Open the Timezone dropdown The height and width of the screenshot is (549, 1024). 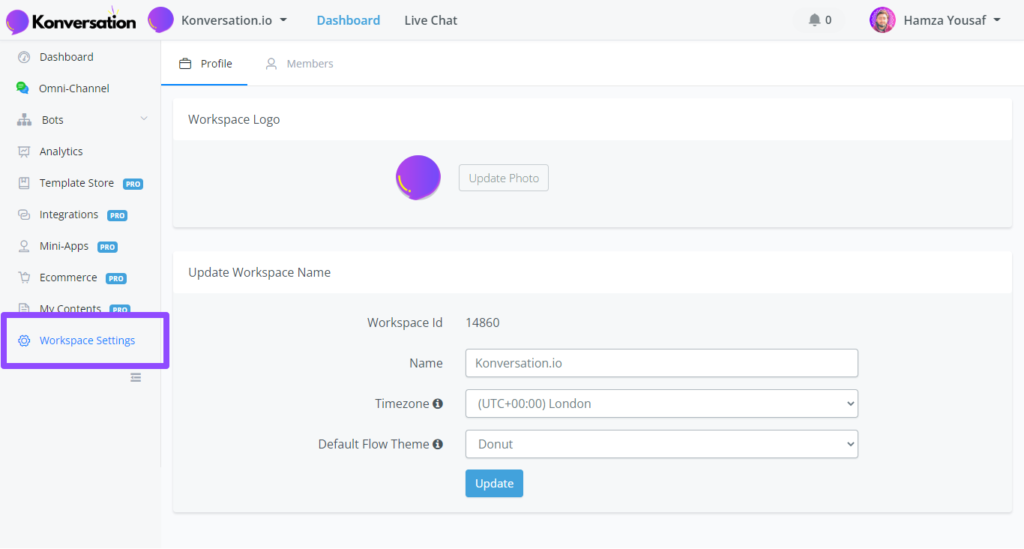662,404
